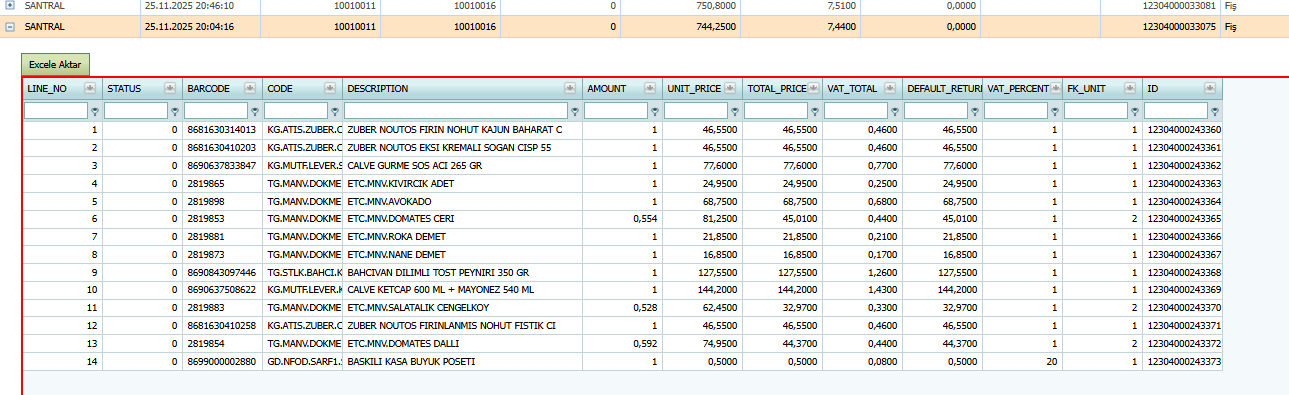
Task: Open the filter funnel for AMOUNT column
Action: [655, 111]
